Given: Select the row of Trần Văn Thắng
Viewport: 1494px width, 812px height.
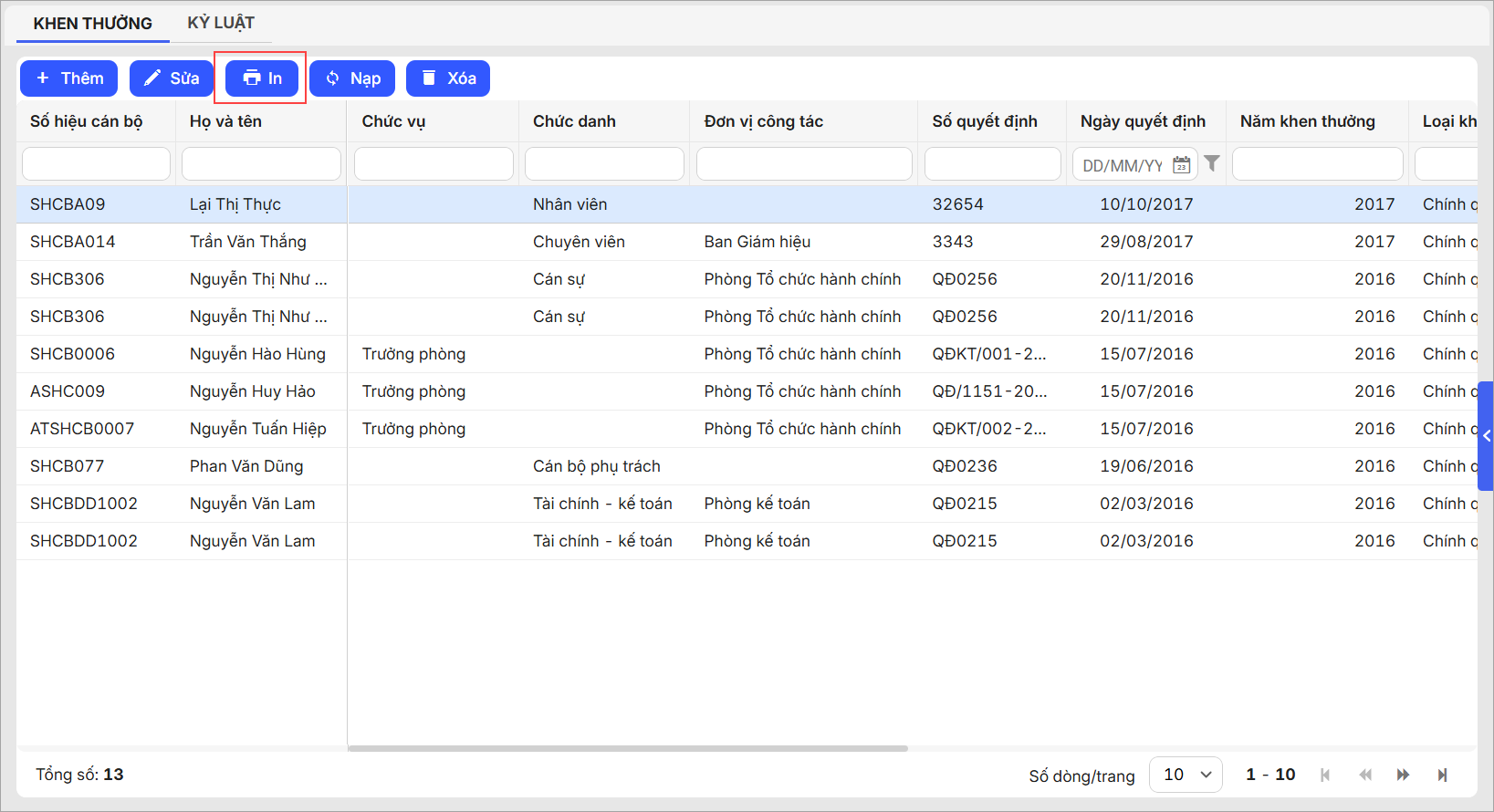Looking at the screenshot, I should point(248,242).
